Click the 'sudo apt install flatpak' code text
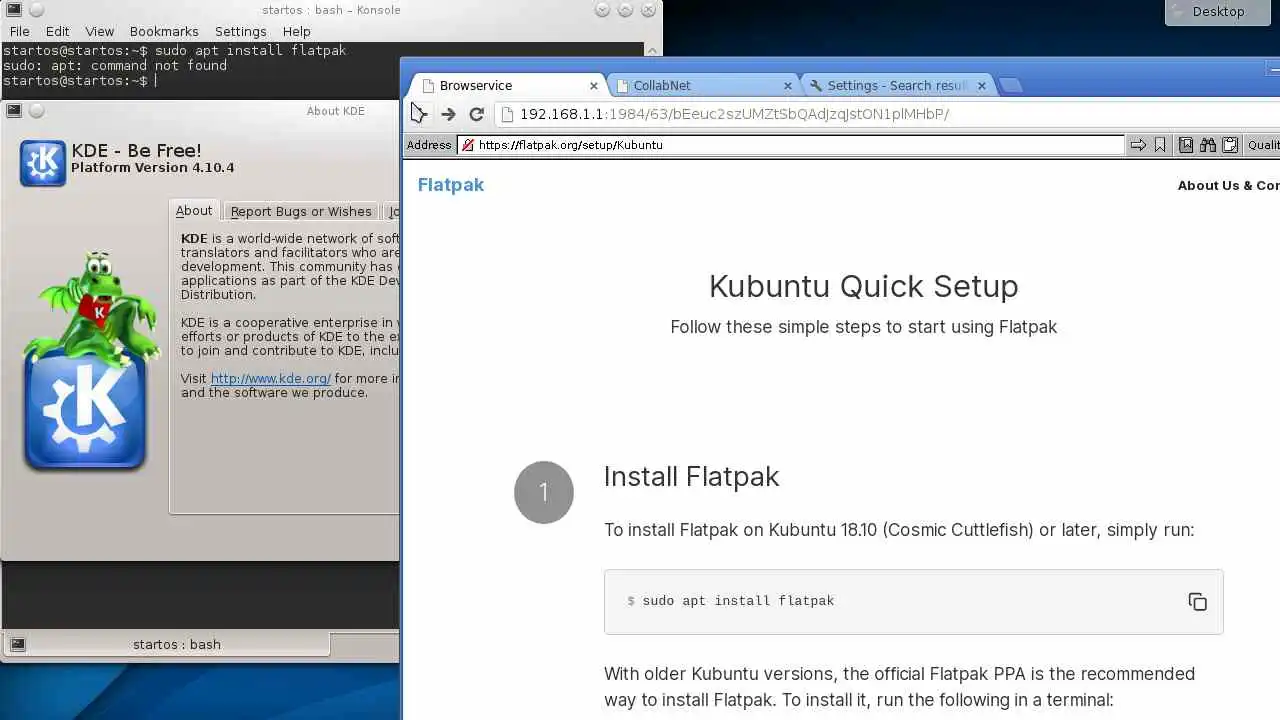The image size is (1280, 720). (x=738, y=601)
